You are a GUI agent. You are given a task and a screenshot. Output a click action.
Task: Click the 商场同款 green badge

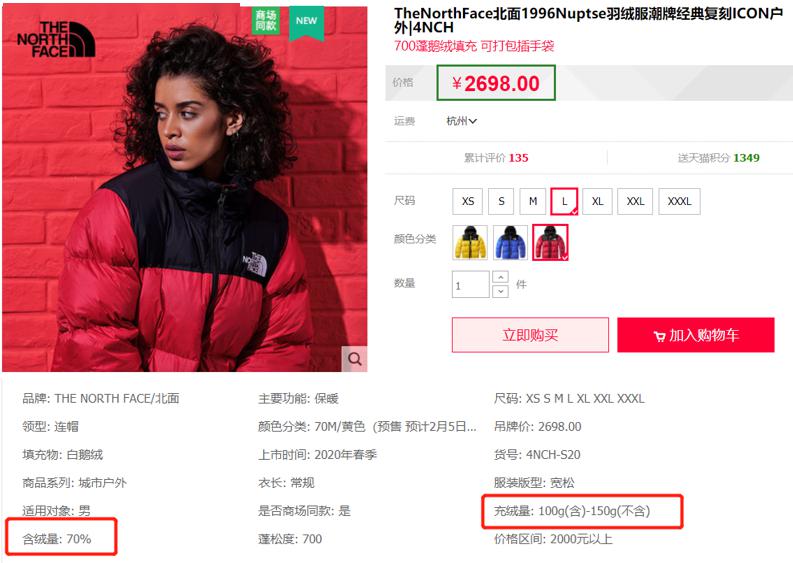[266, 21]
